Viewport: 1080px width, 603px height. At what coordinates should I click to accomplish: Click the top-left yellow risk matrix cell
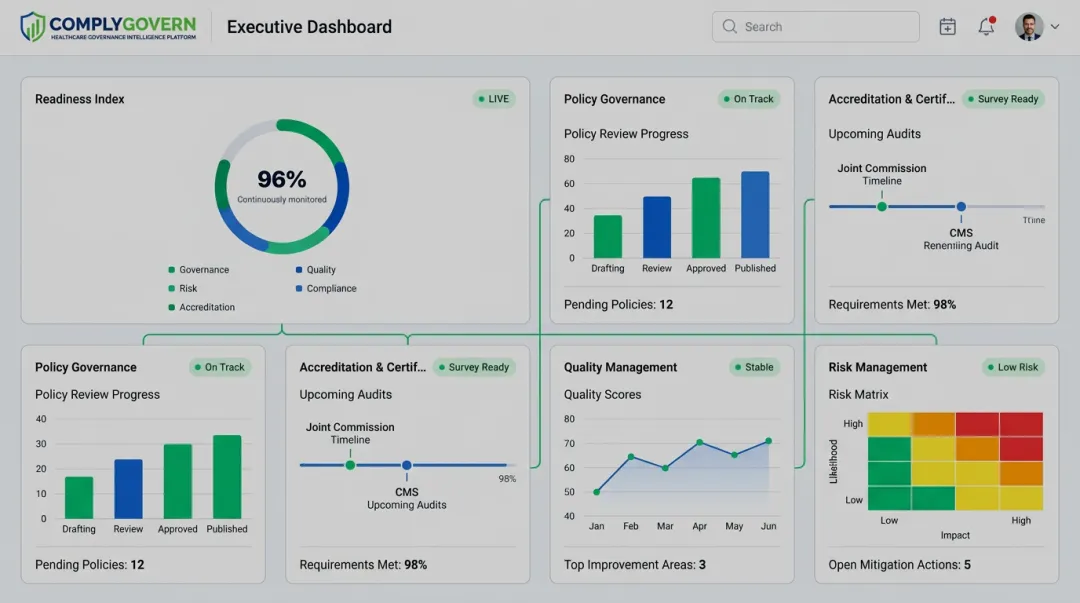click(x=889, y=424)
